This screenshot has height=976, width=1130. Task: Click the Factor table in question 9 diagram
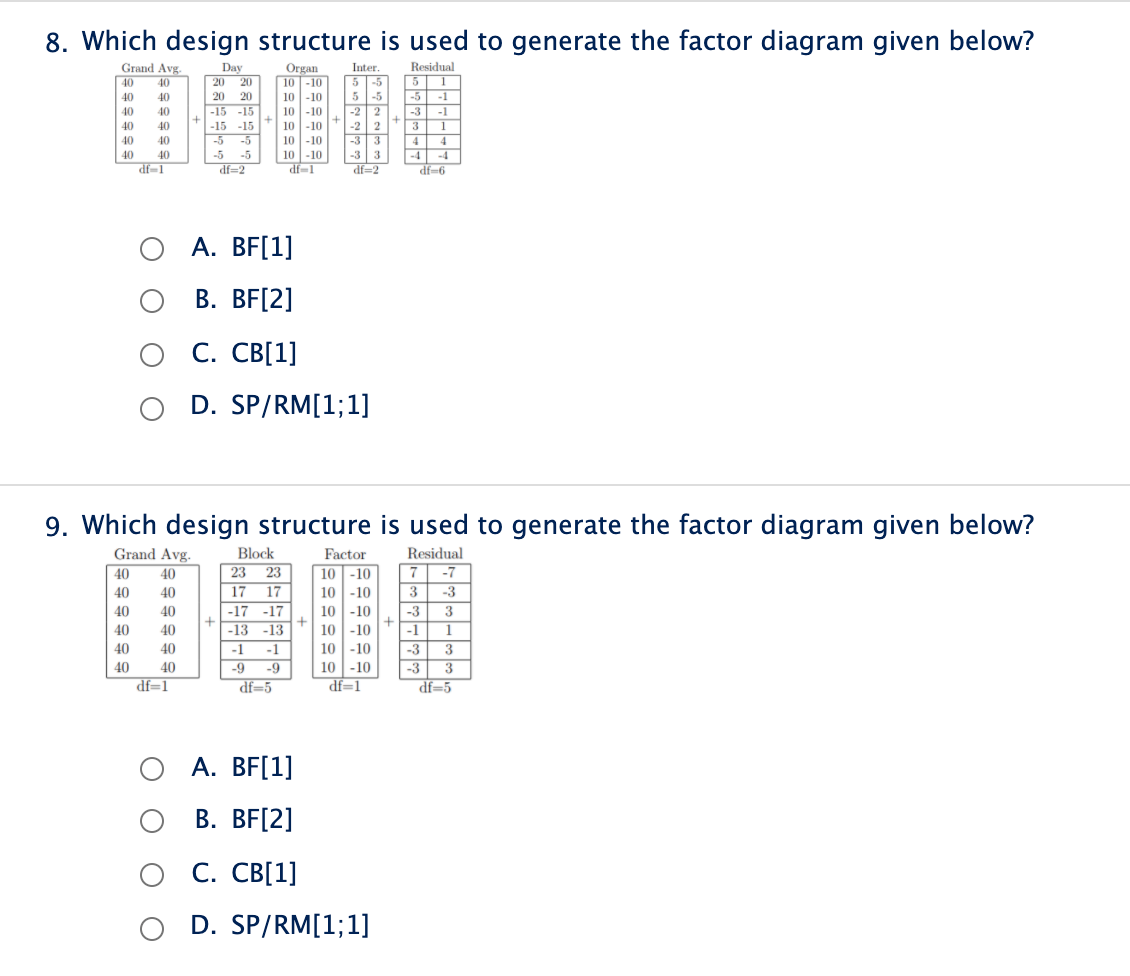pos(345,618)
